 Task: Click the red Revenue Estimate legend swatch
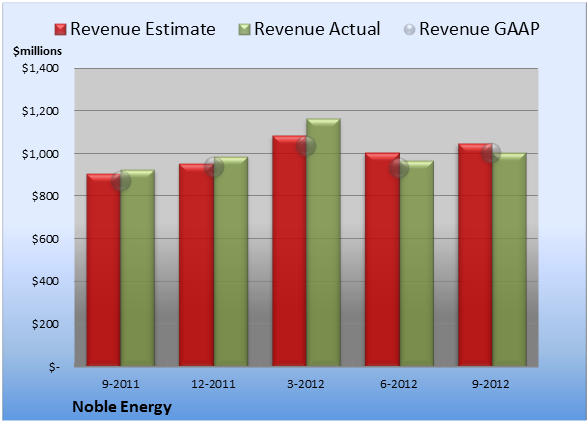point(60,30)
